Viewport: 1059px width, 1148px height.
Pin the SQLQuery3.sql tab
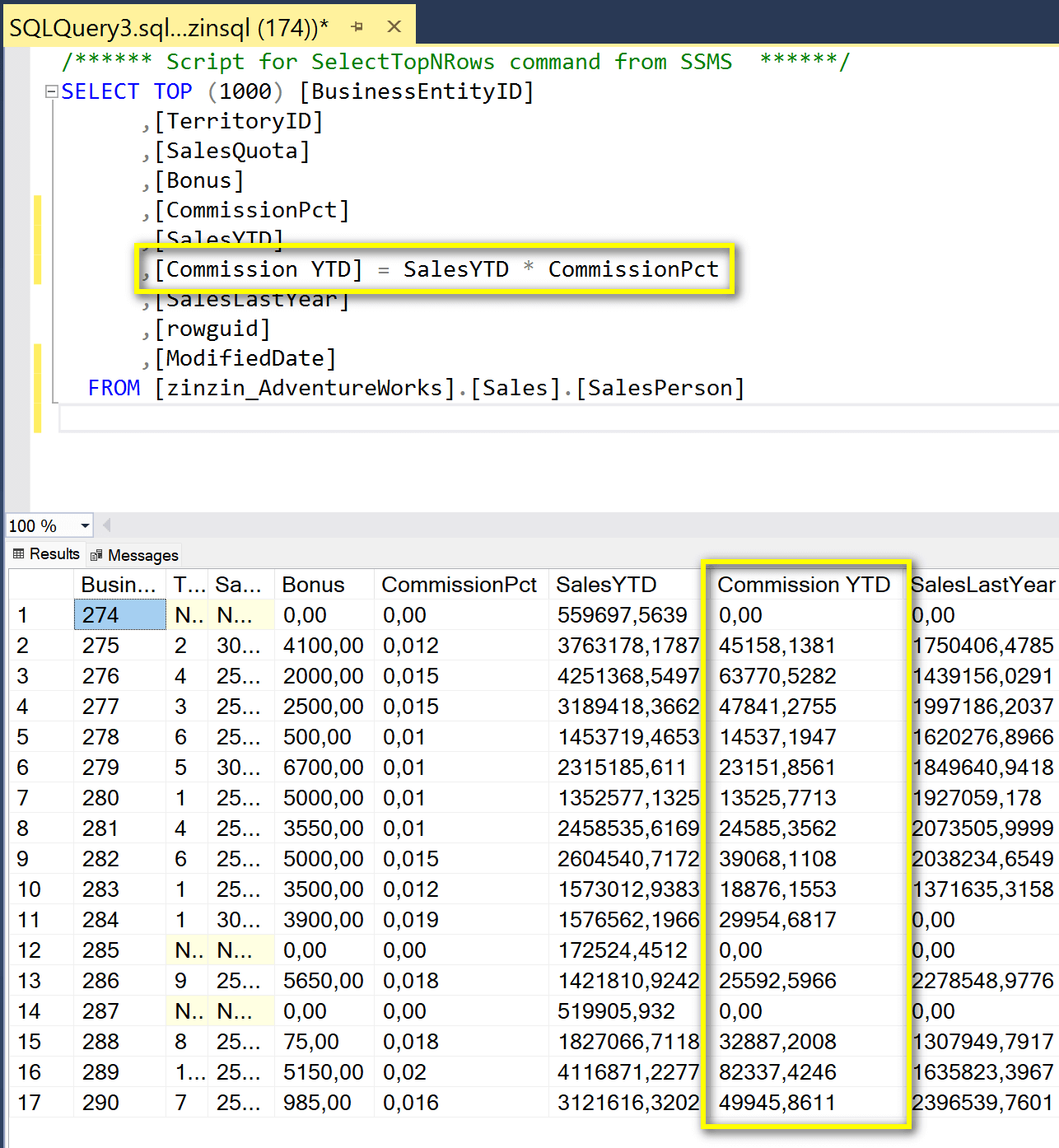[357, 27]
